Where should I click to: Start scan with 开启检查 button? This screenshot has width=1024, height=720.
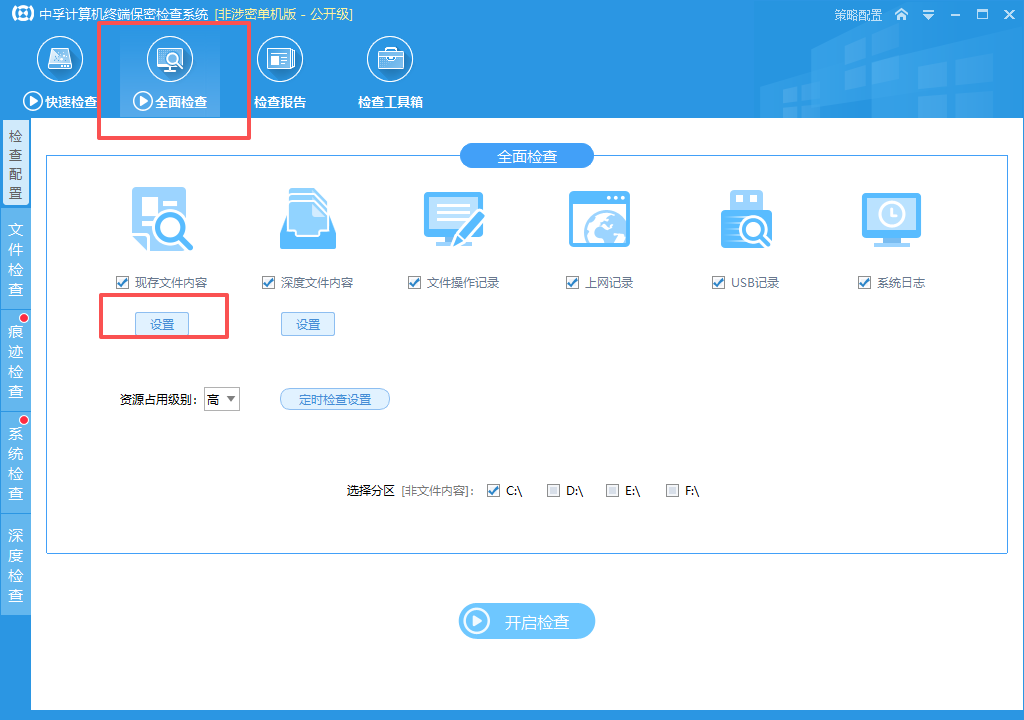pos(527,621)
